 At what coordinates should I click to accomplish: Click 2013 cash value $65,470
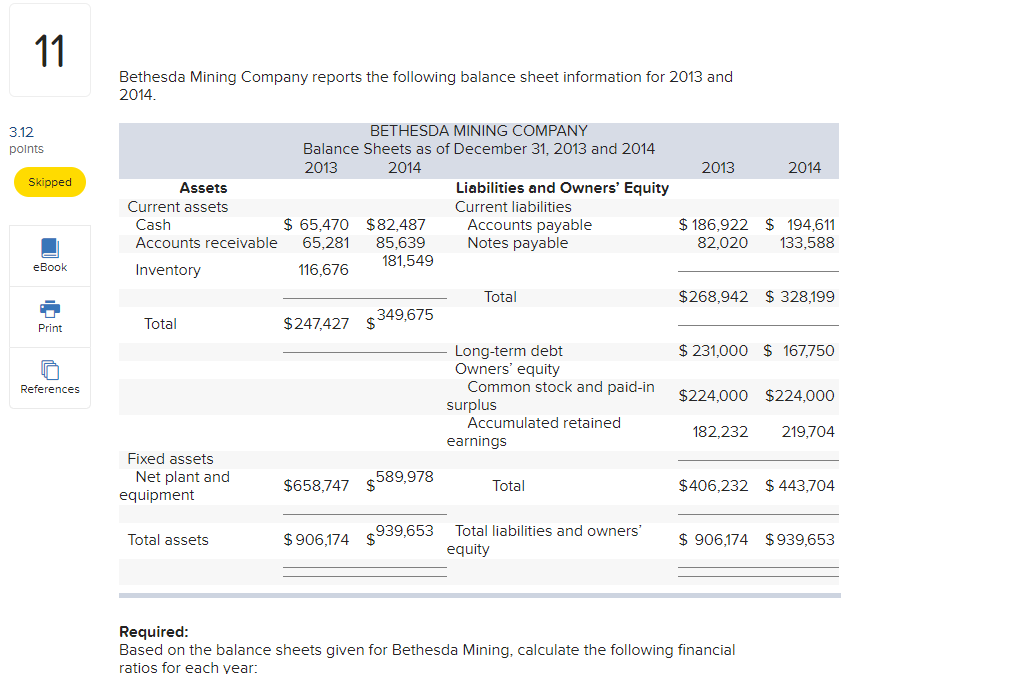[316, 225]
